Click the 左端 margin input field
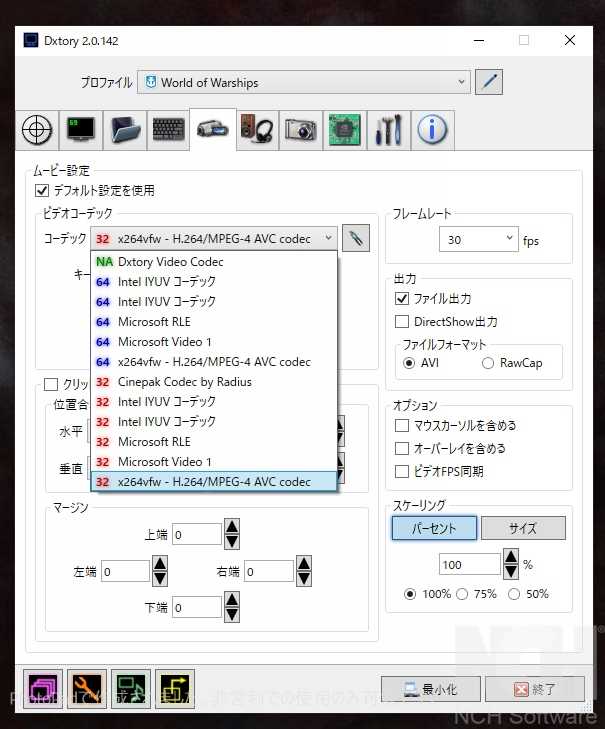The image size is (605, 729). pyautogui.click(x=126, y=571)
